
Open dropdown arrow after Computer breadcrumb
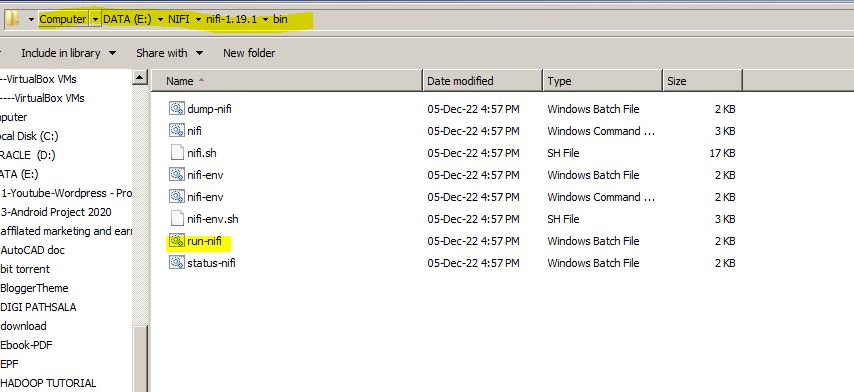coord(95,19)
